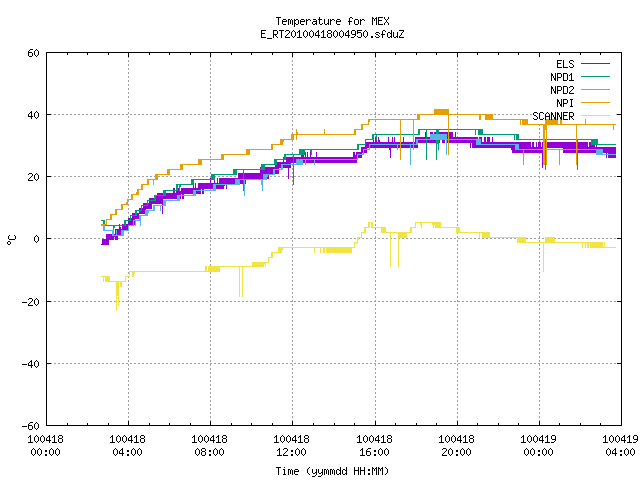Screen dimensions: 640x480
Task: Click the NPD1 legend label
Action: tap(562, 77)
